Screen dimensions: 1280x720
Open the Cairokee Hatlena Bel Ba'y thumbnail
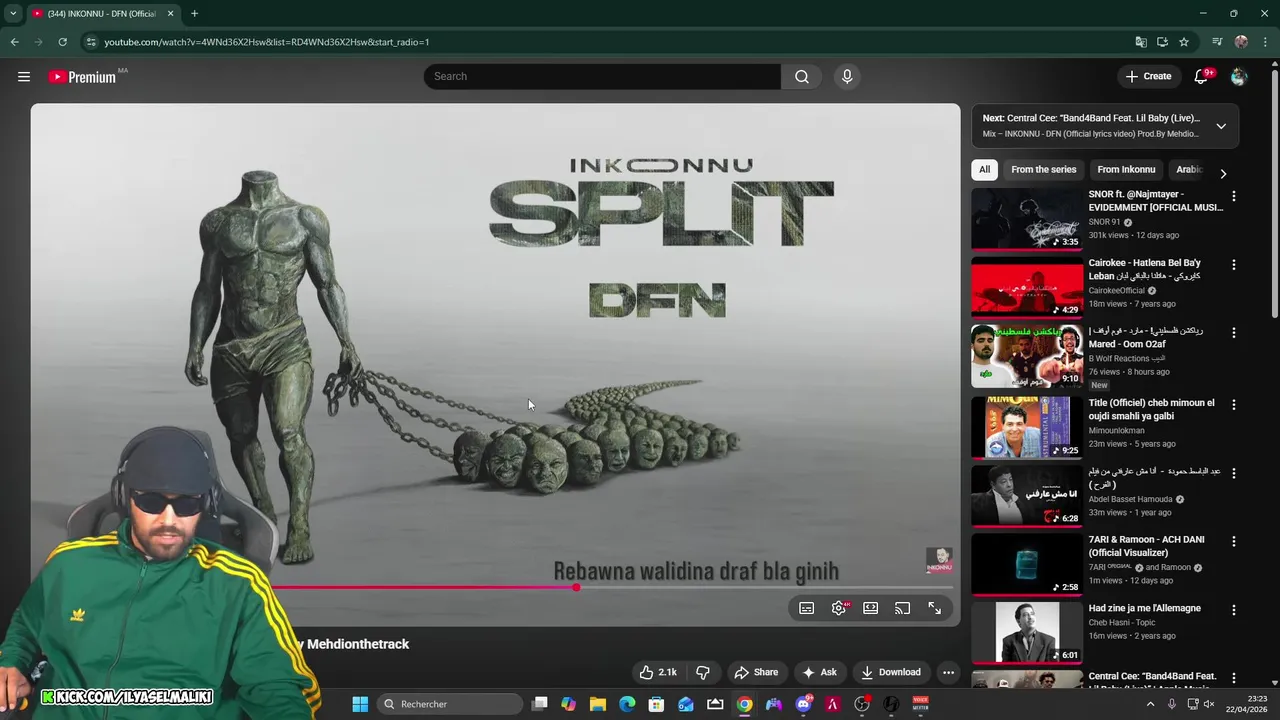point(1027,287)
